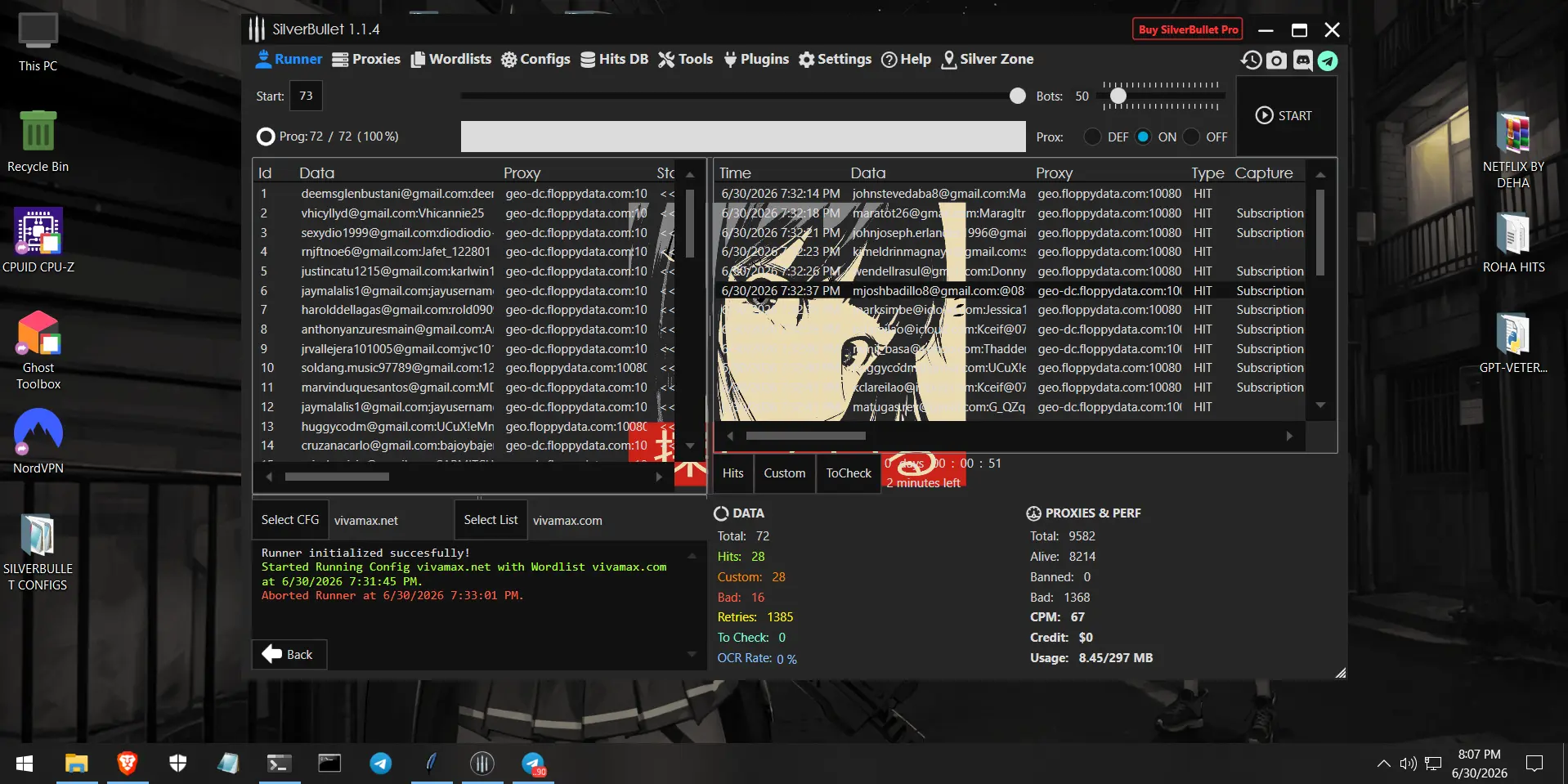Click the history clock icon in the header
1568x784 pixels.
tap(1251, 60)
